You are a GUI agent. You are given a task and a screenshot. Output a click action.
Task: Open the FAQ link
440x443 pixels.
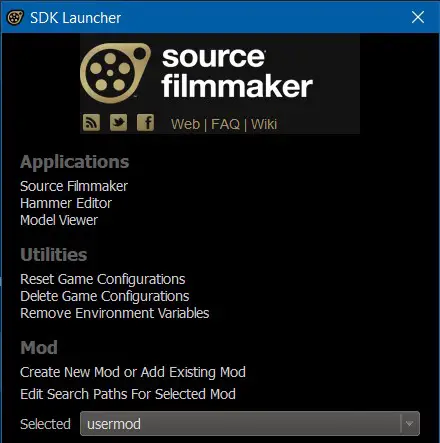[225, 124]
